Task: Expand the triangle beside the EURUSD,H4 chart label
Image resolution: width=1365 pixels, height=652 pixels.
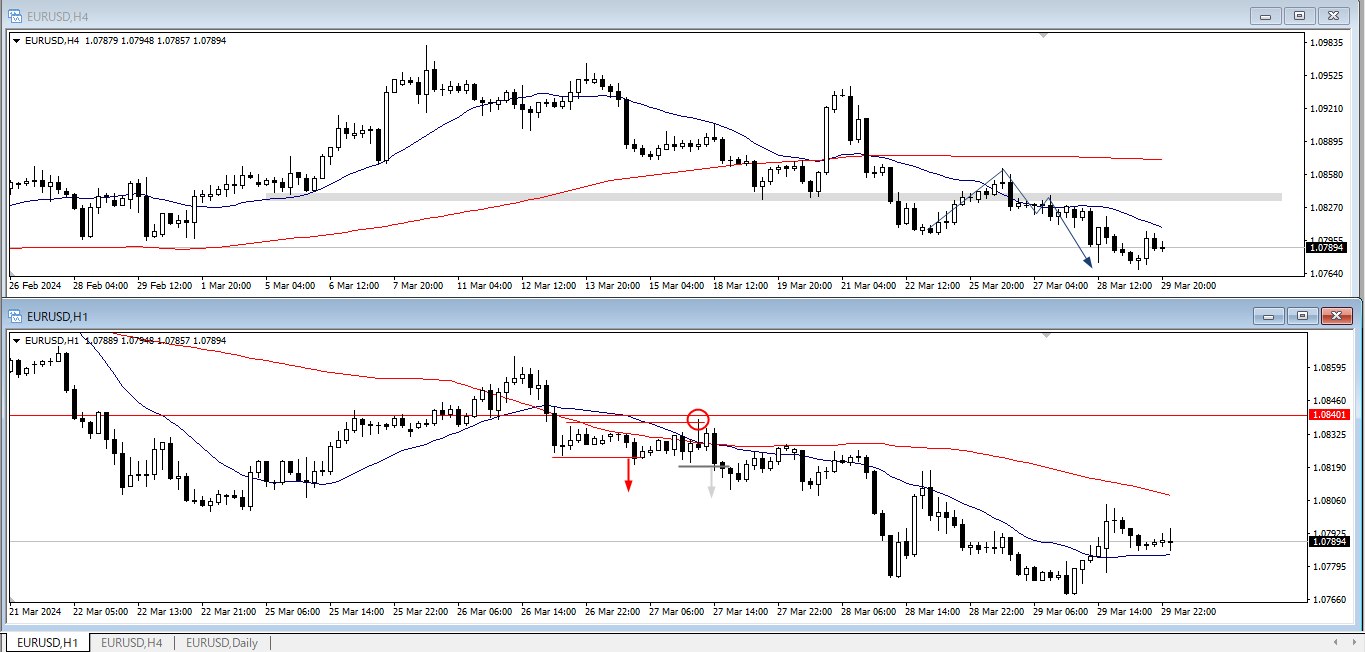Action: point(16,41)
